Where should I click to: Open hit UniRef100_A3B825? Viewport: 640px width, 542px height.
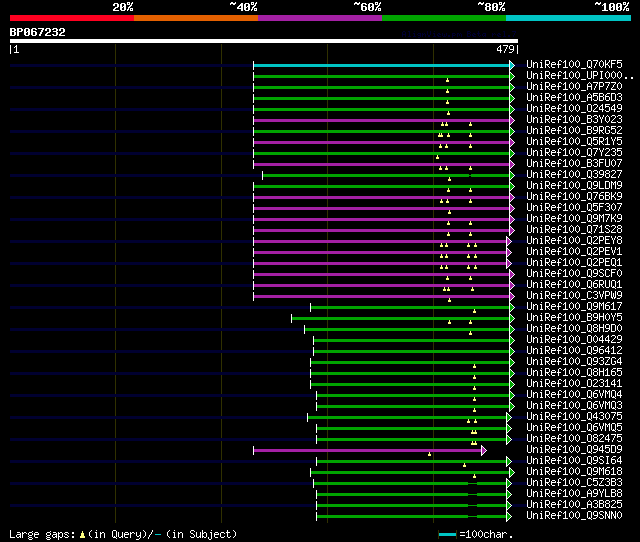point(574,505)
